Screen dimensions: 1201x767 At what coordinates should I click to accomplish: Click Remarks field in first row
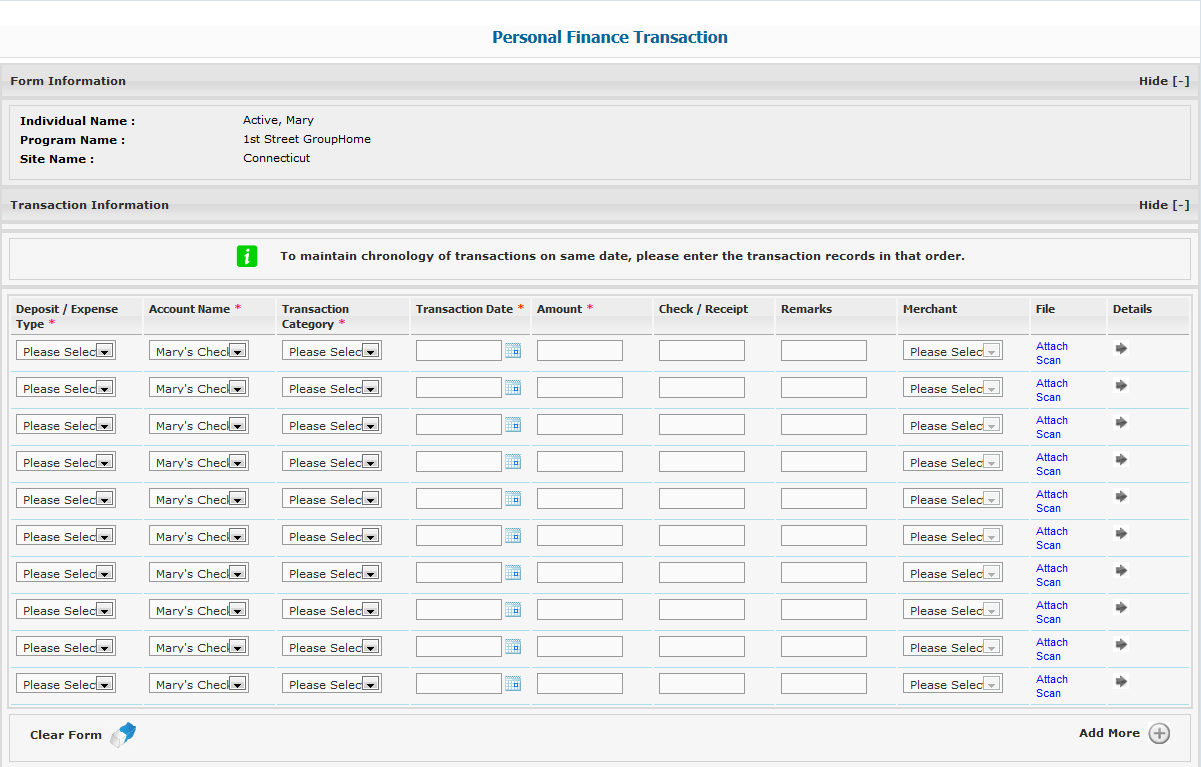click(x=824, y=350)
